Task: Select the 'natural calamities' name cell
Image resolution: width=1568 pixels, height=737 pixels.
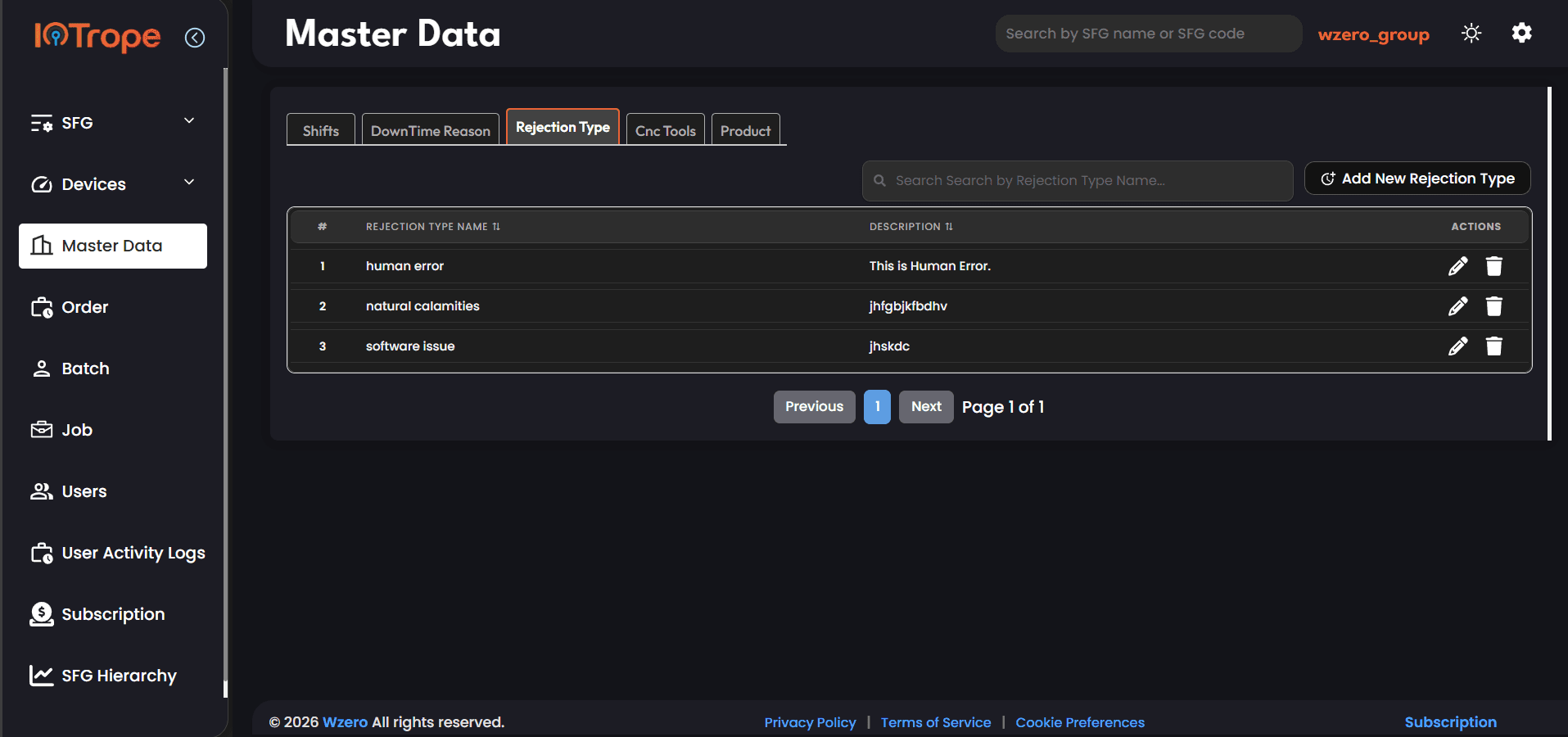Action: (423, 306)
